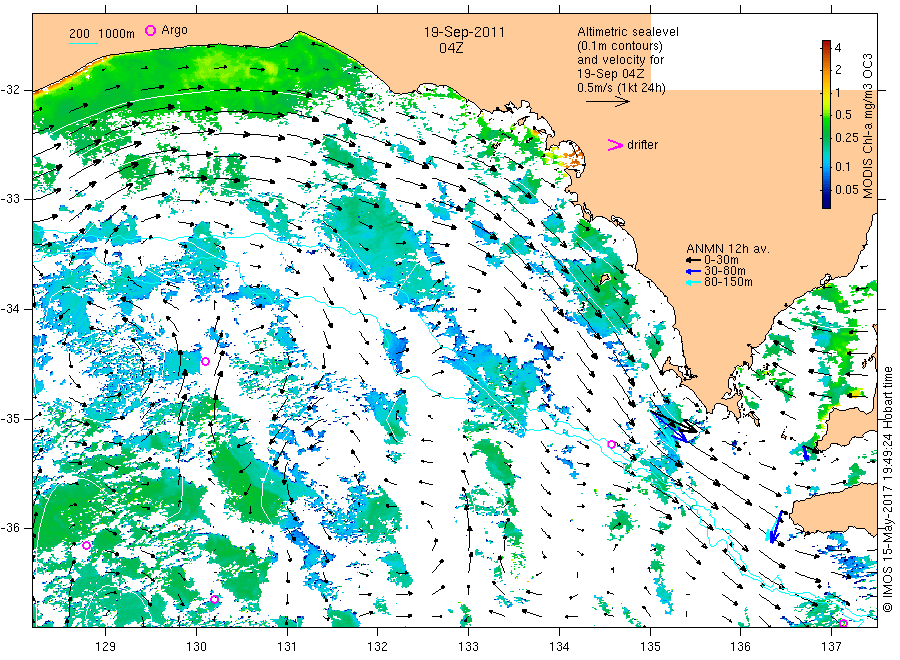Viewport: 900px width, 660px height.
Task: Click the IMOS Hobart time credit text
Action: (888, 489)
